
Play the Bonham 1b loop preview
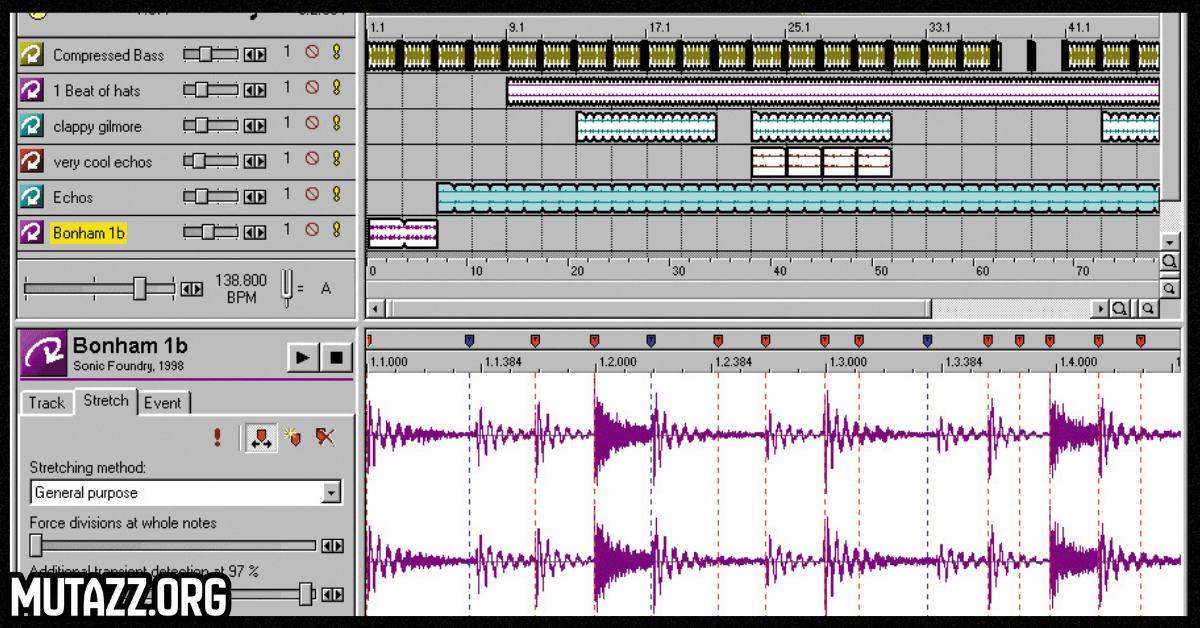pyautogui.click(x=303, y=357)
